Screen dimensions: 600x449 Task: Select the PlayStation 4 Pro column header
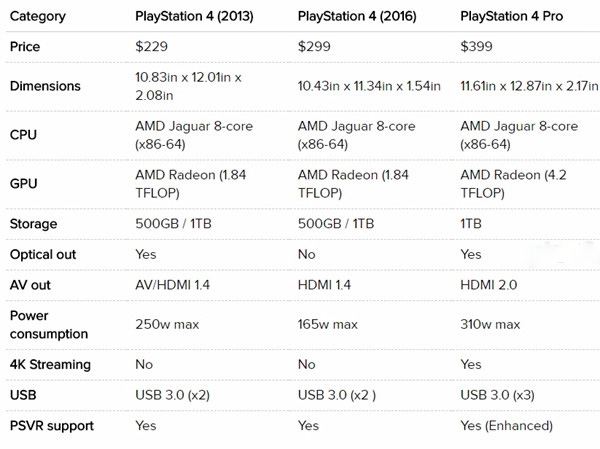[x=512, y=16]
